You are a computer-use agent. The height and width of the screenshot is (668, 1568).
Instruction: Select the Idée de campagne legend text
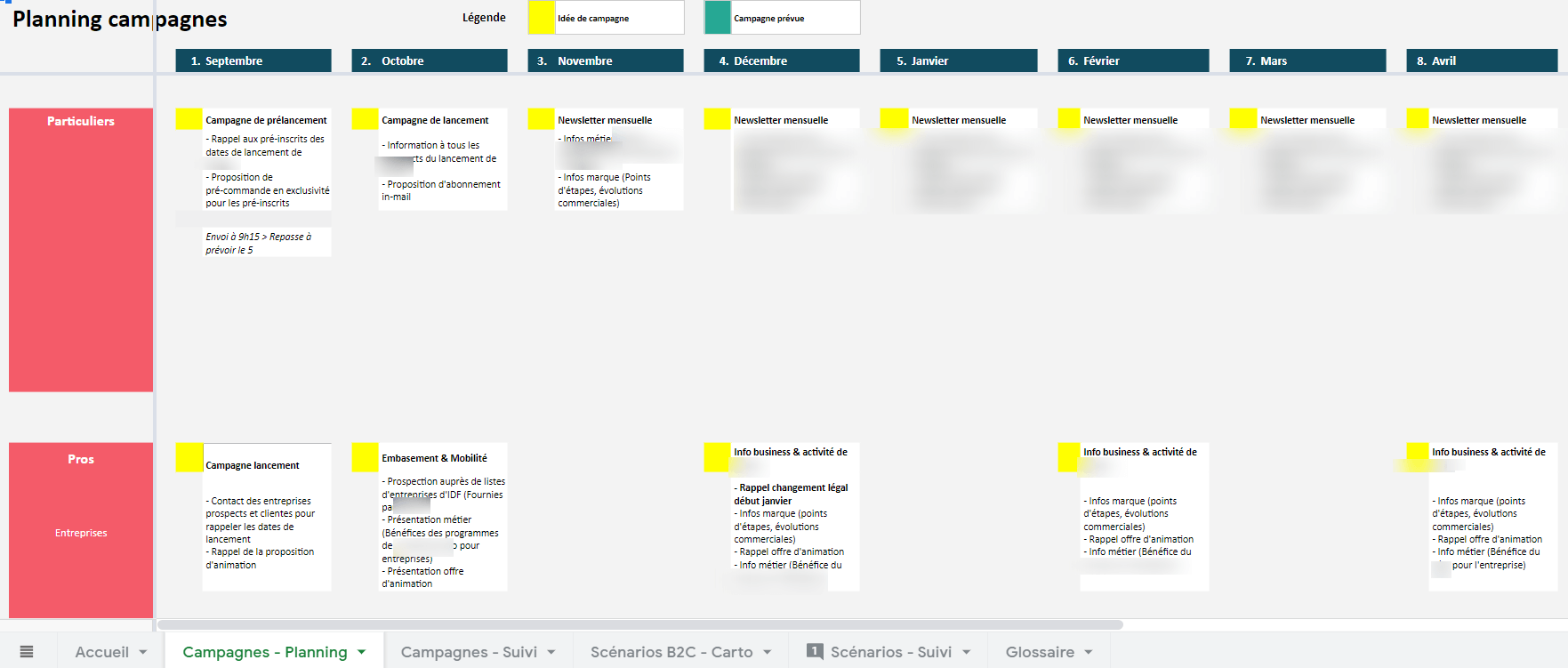593,18
